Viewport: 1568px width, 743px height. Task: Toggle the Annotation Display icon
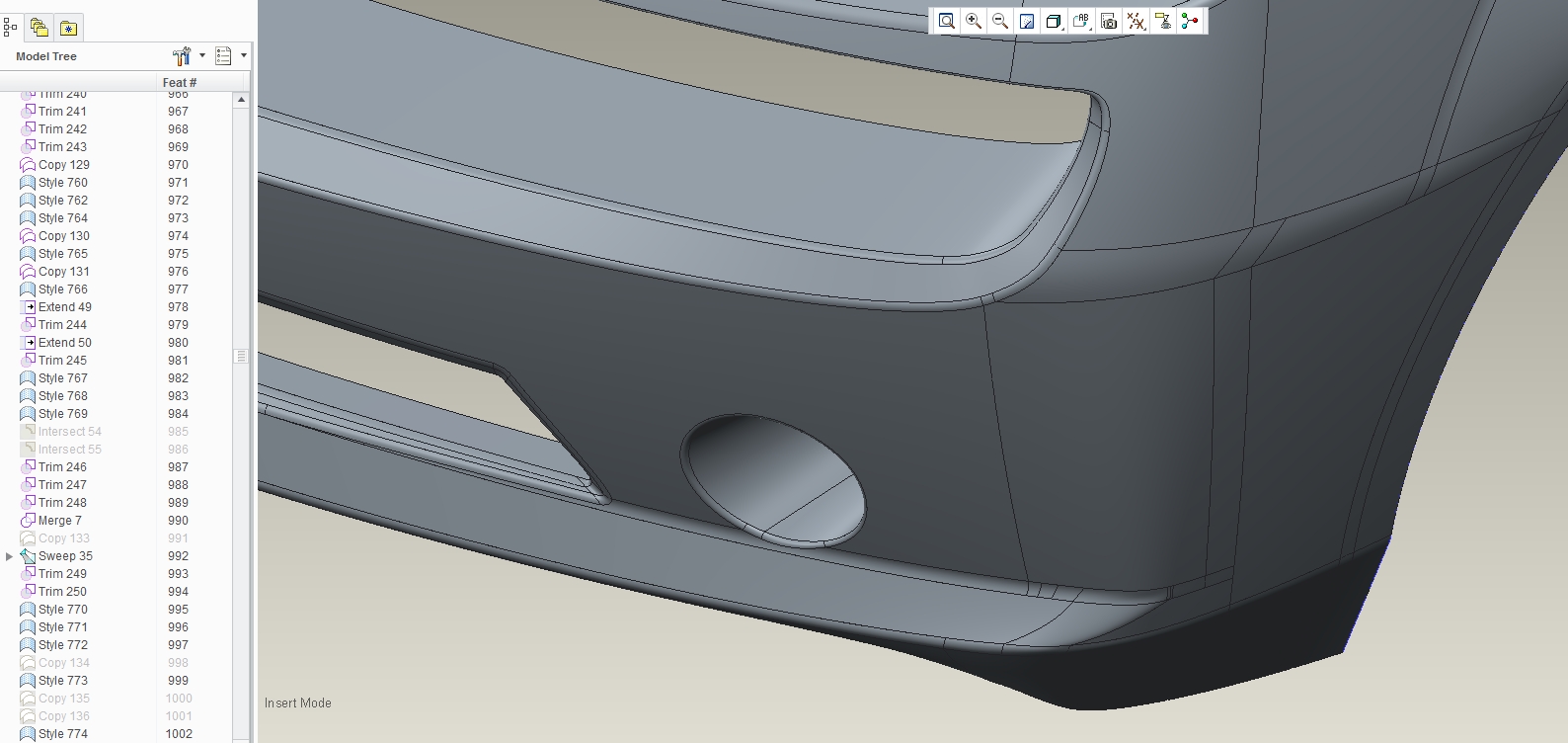1162,21
